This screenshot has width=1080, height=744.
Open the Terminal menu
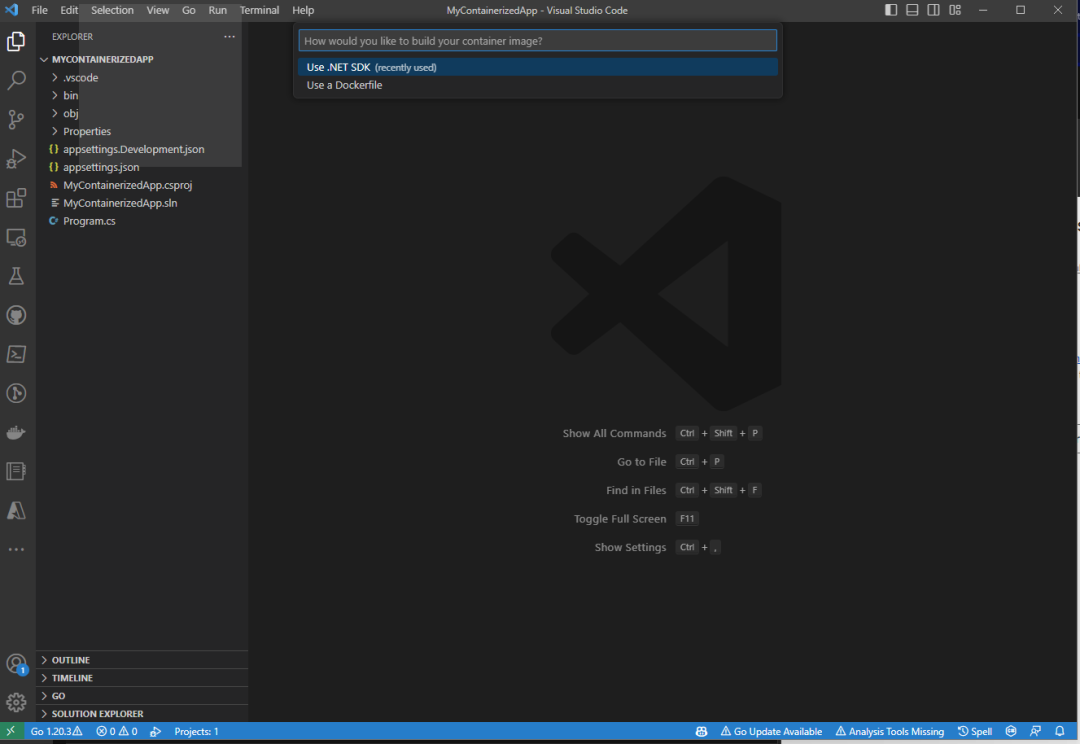pos(260,10)
